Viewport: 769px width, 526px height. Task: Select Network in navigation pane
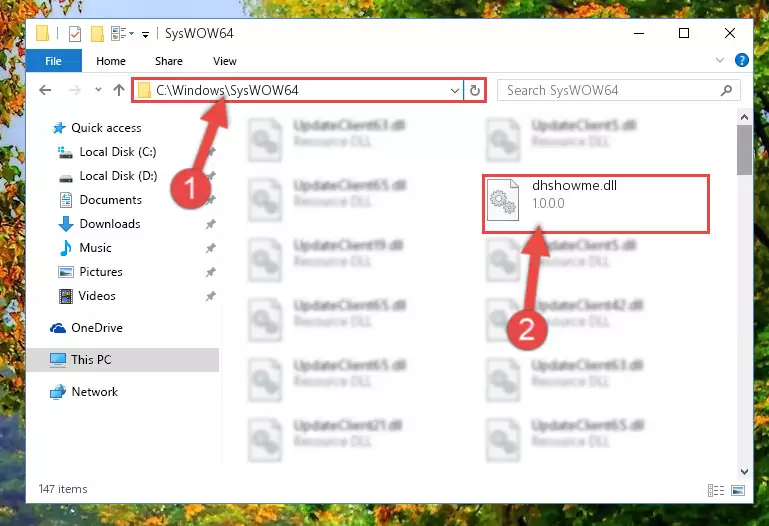(x=95, y=392)
